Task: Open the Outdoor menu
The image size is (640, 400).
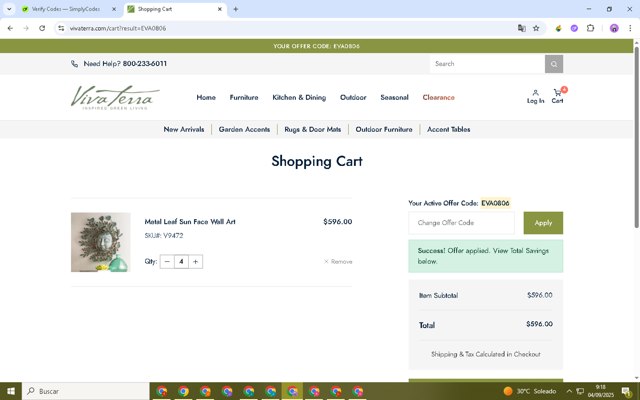Action: [x=353, y=97]
